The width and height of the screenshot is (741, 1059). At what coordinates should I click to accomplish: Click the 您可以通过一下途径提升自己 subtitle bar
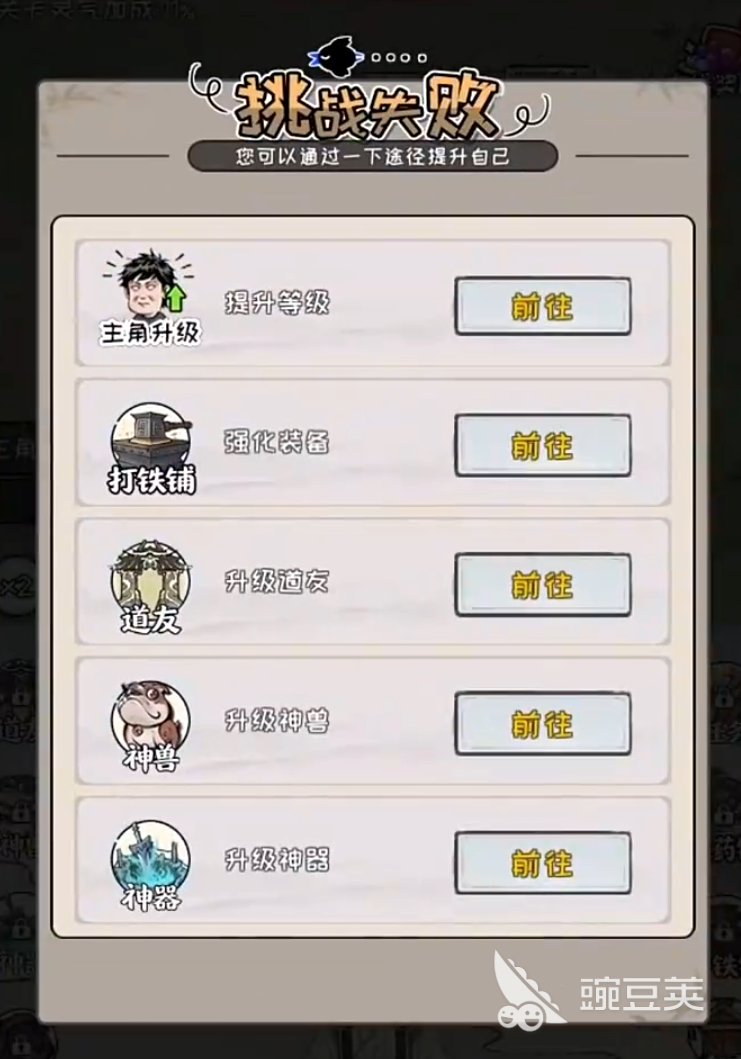click(x=372, y=157)
